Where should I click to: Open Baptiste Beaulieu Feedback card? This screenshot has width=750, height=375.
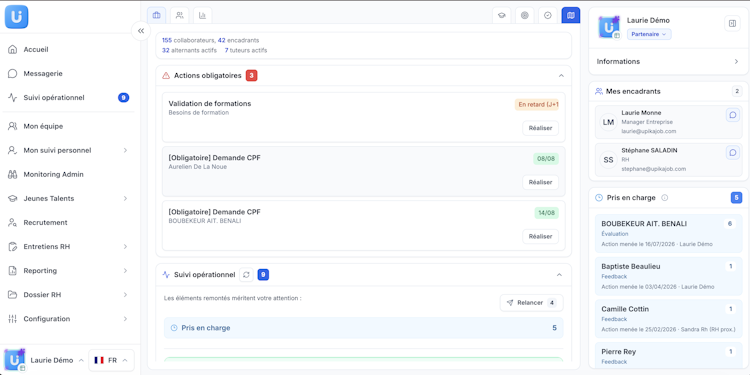pyautogui.click(x=669, y=276)
